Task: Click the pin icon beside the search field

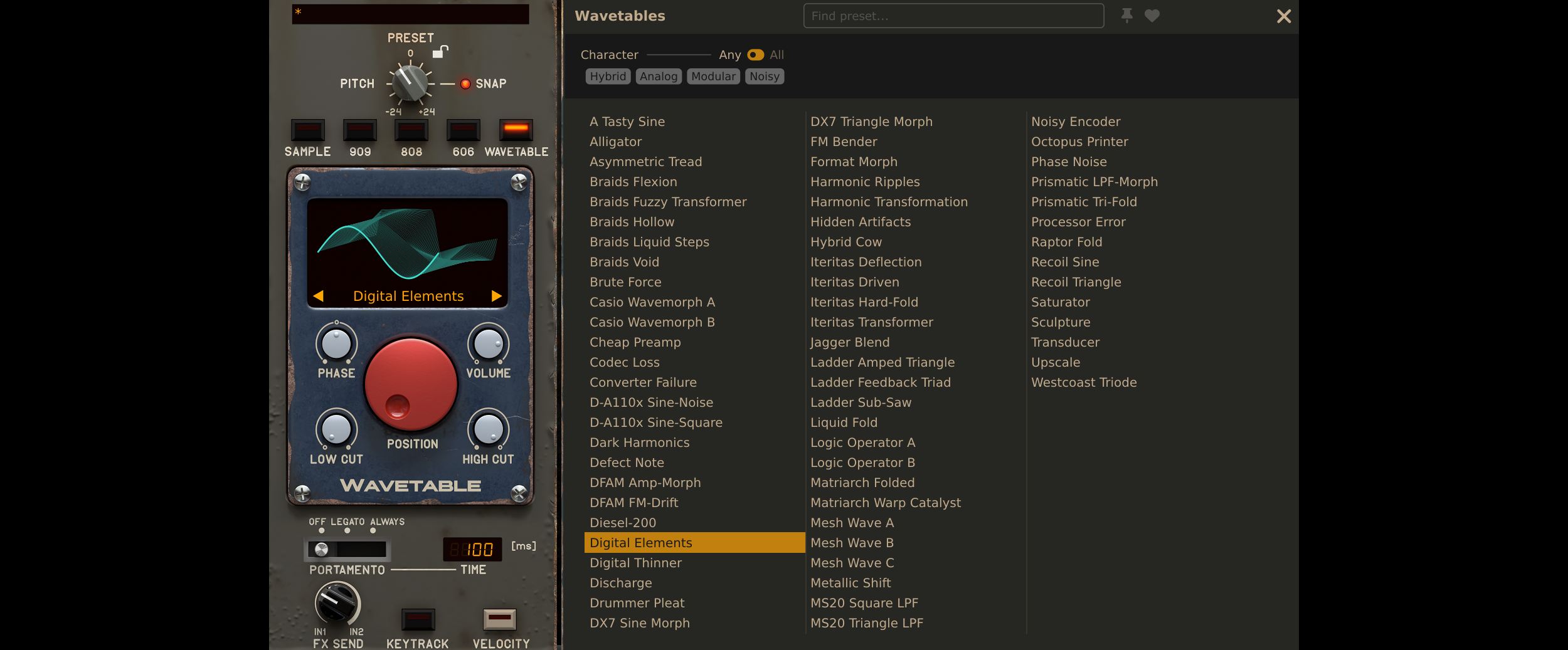Action: click(x=1126, y=16)
